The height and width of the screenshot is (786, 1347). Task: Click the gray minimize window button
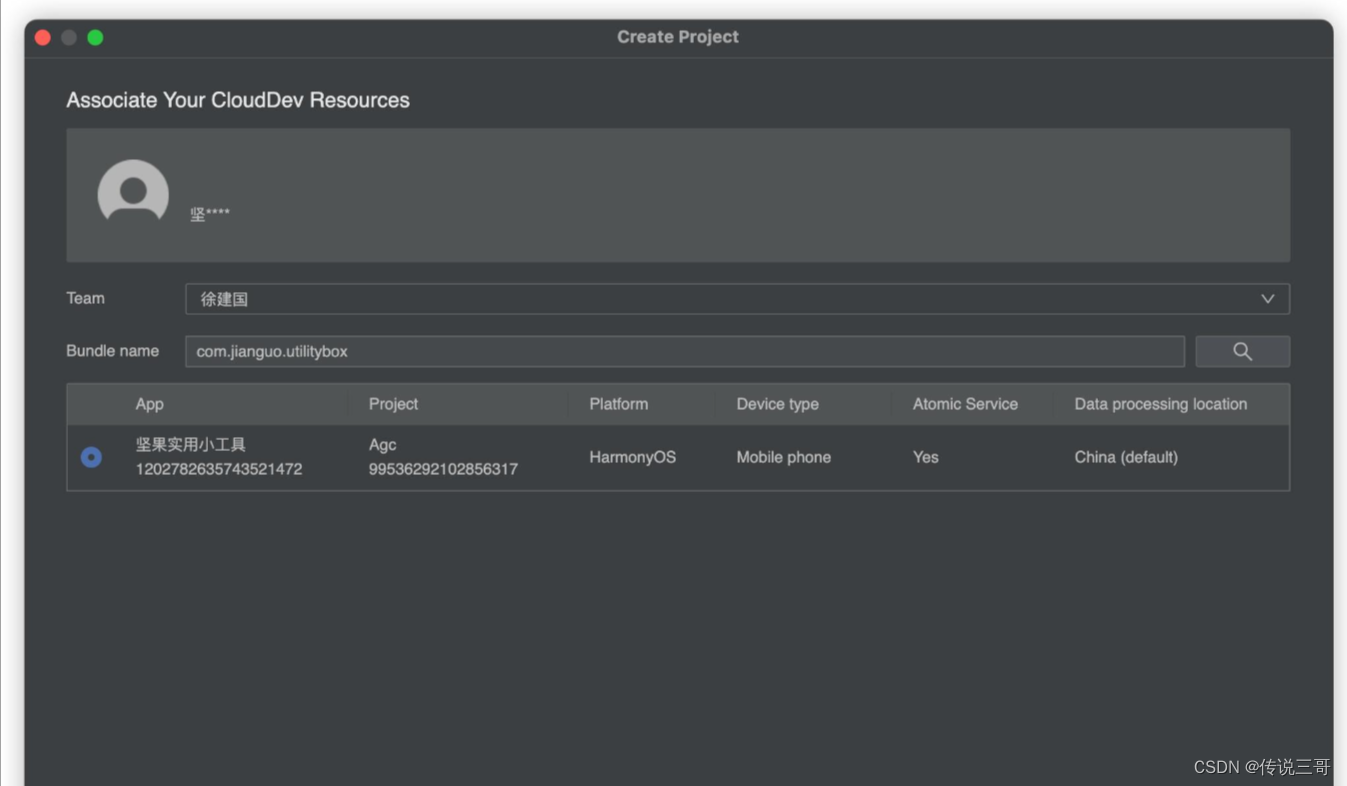(69, 37)
